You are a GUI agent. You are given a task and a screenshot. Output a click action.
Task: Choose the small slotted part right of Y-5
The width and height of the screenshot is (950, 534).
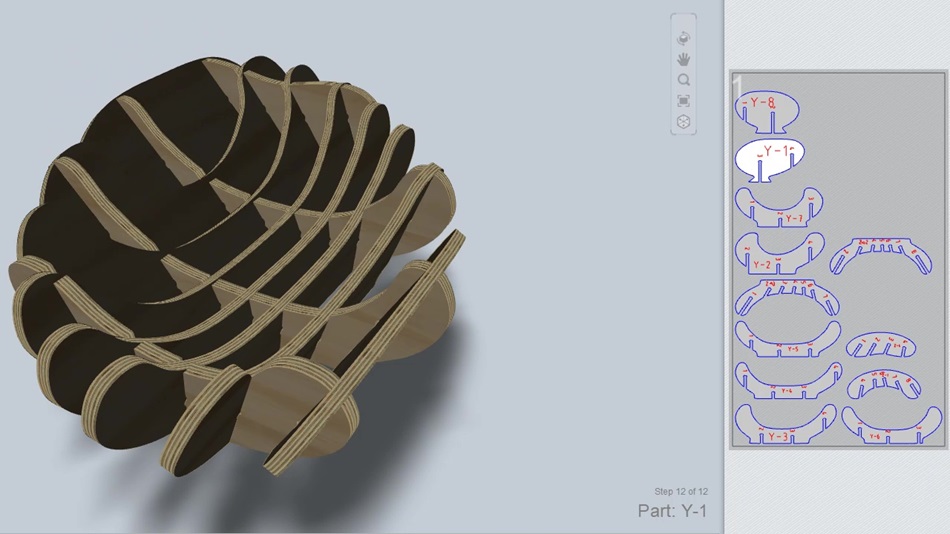coord(880,345)
